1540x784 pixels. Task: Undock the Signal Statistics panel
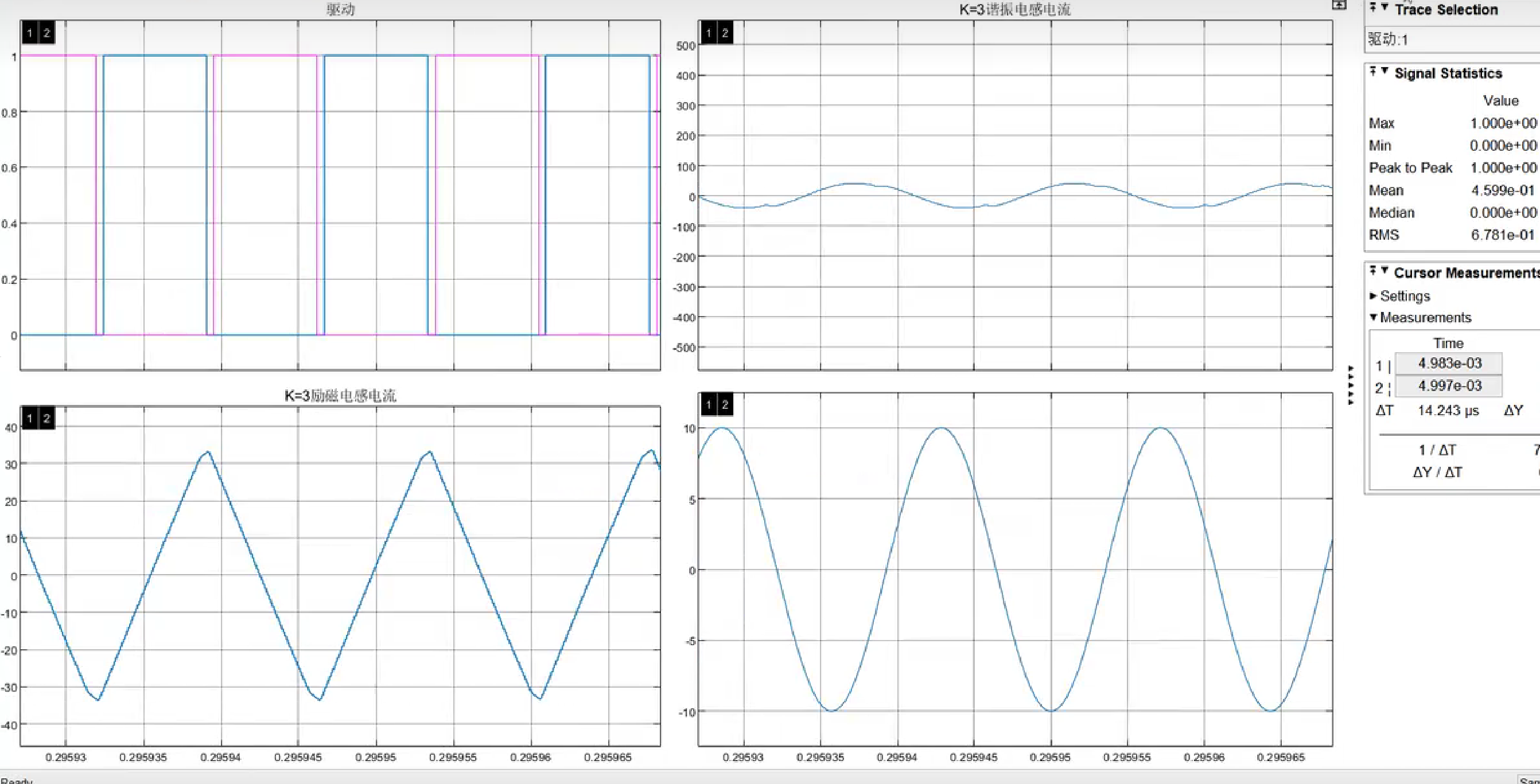tap(1373, 72)
